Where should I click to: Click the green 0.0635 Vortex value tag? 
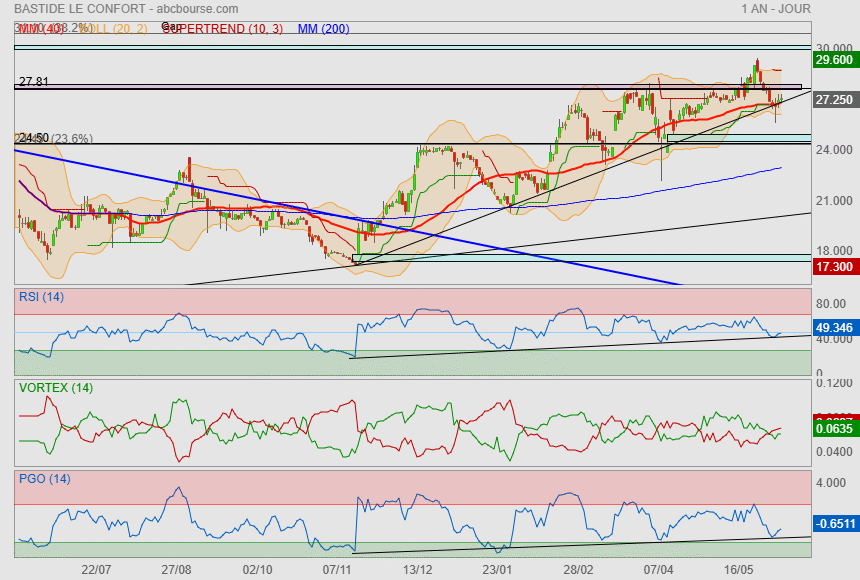834,429
